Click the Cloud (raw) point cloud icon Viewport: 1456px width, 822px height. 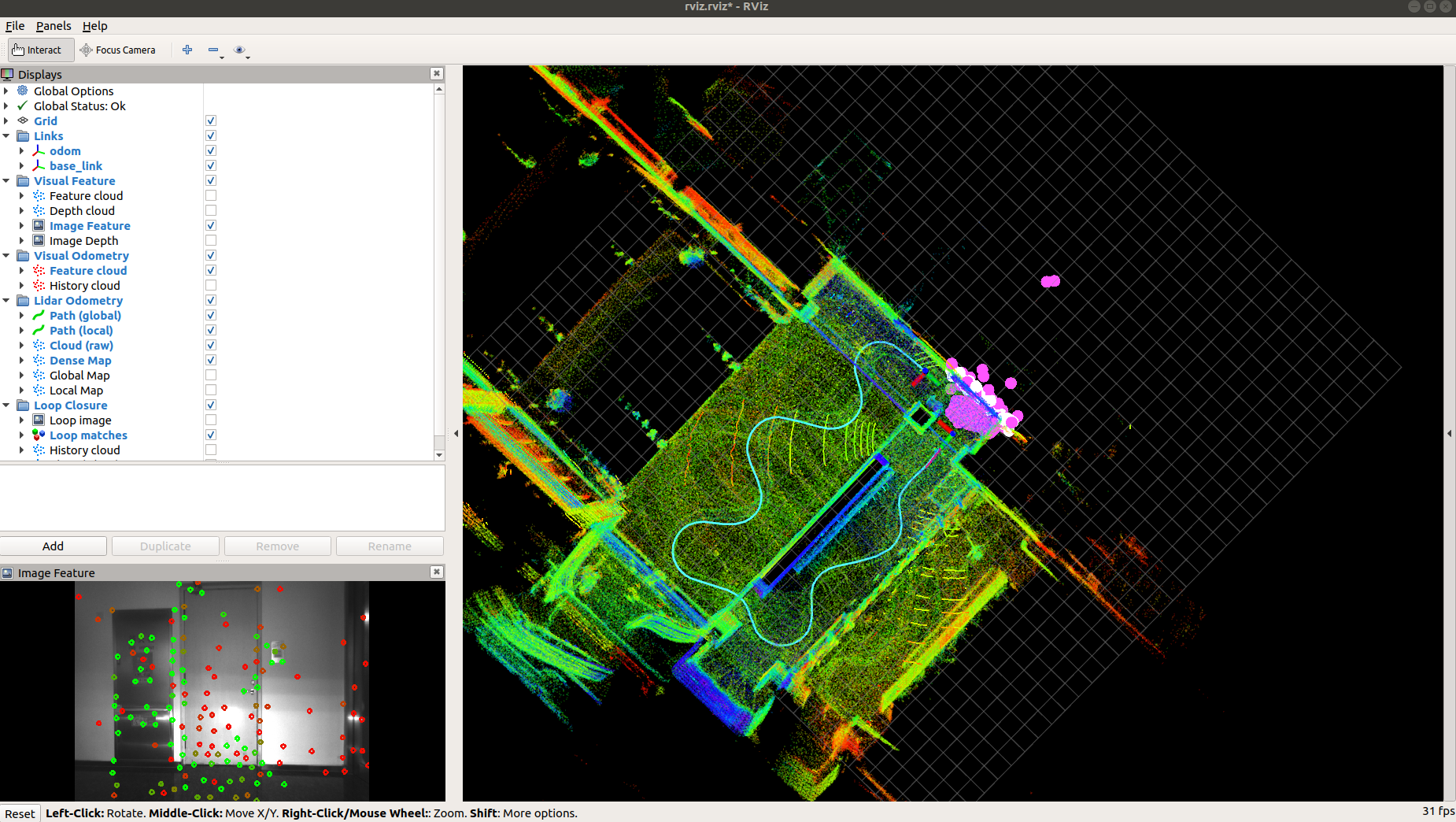(39, 345)
